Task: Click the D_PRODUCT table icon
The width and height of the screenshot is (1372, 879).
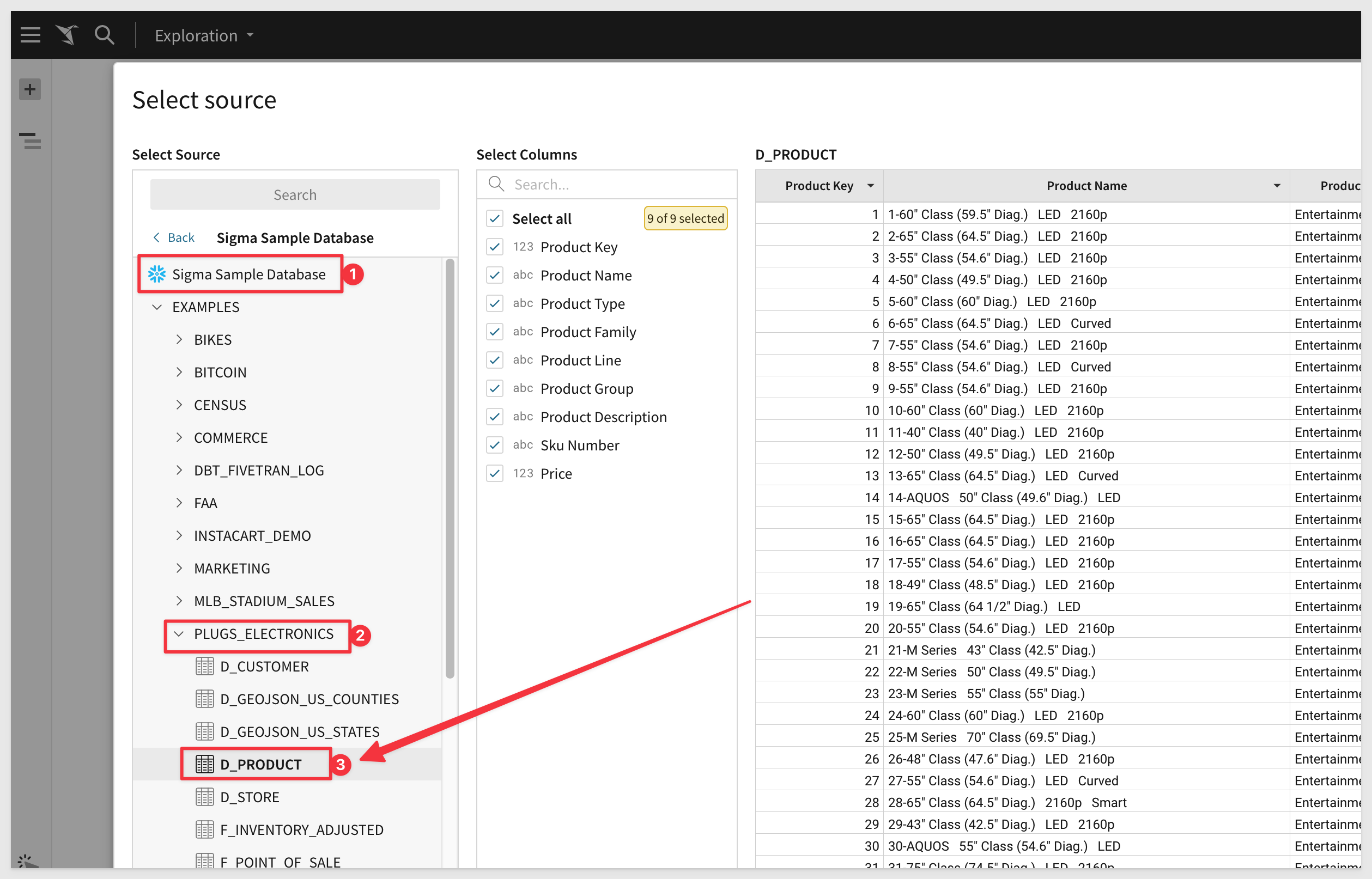Action: (204, 764)
